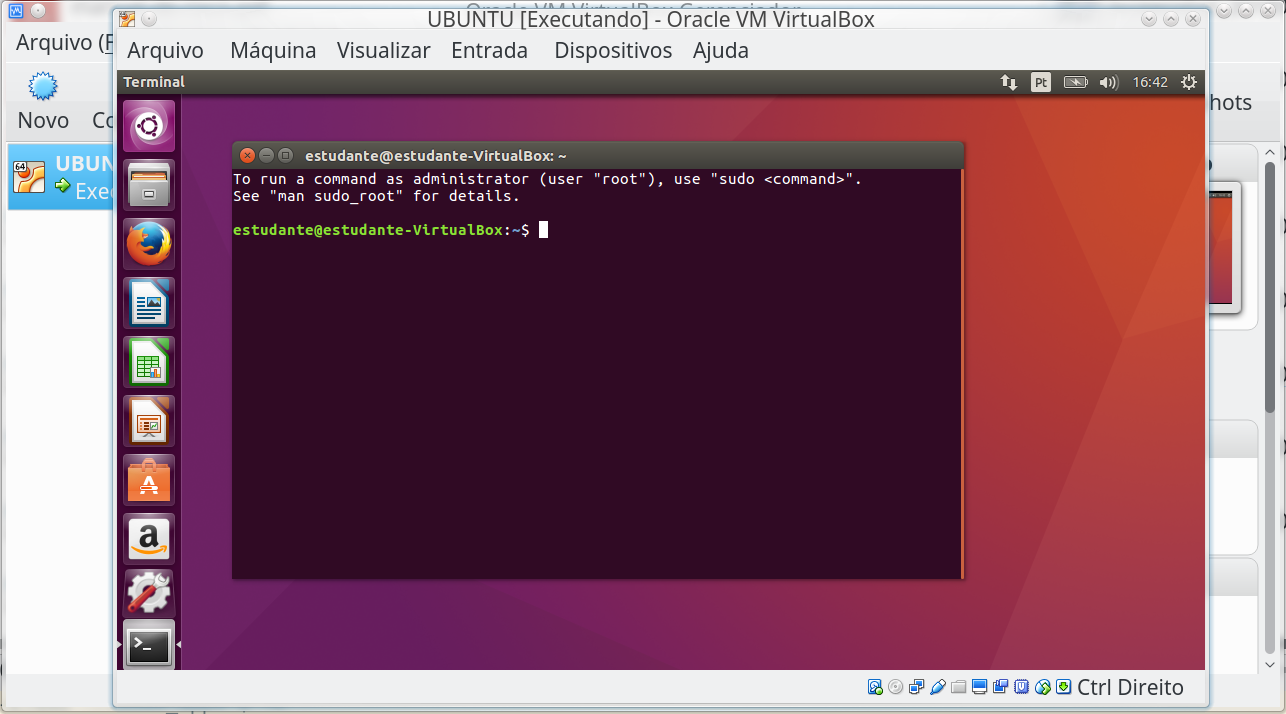Open the session power gear menu

pyautogui.click(x=1189, y=82)
